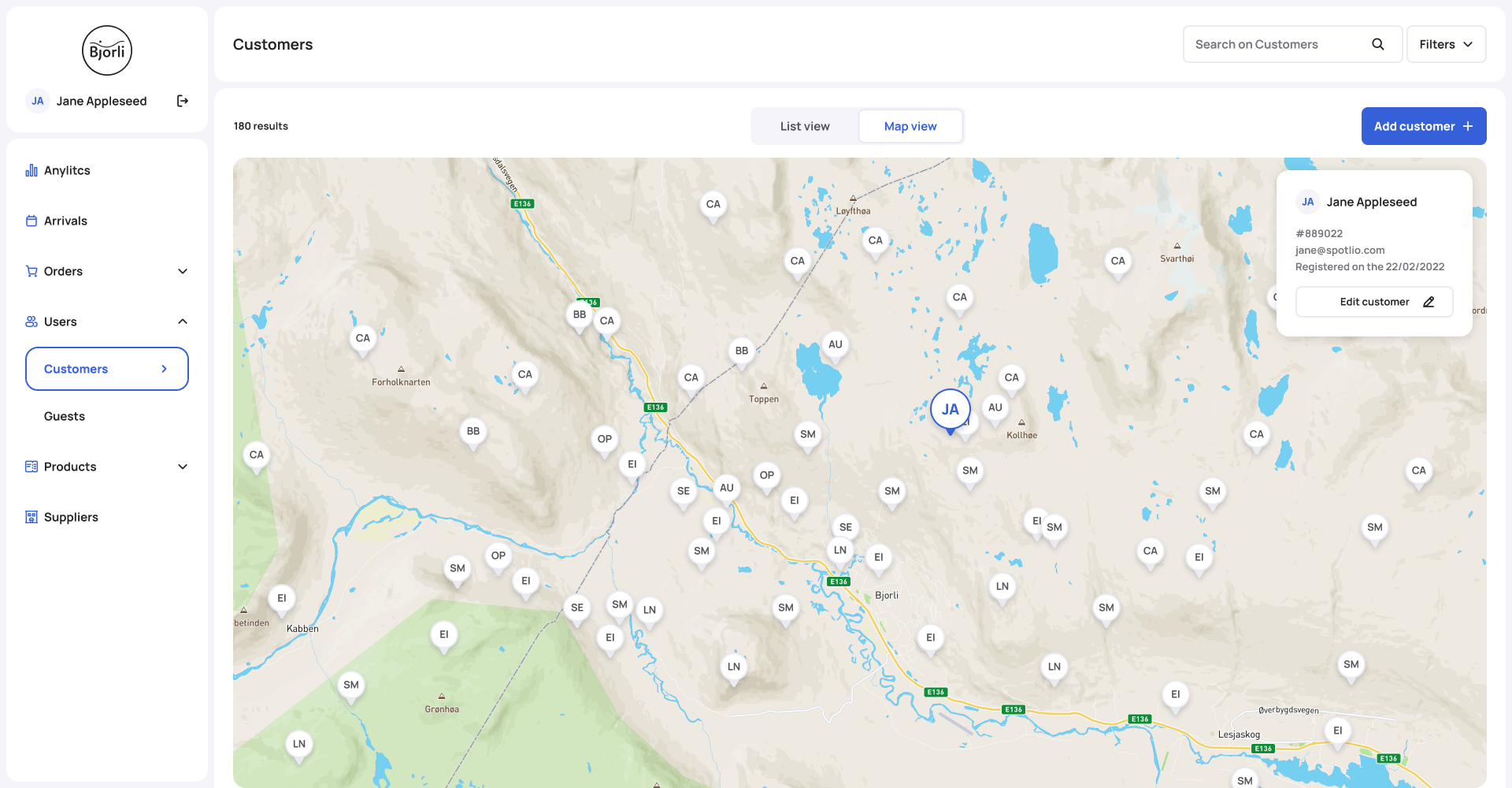The height and width of the screenshot is (788, 1512).
Task: Select the highlighted JA map pin
Action: 950,410
